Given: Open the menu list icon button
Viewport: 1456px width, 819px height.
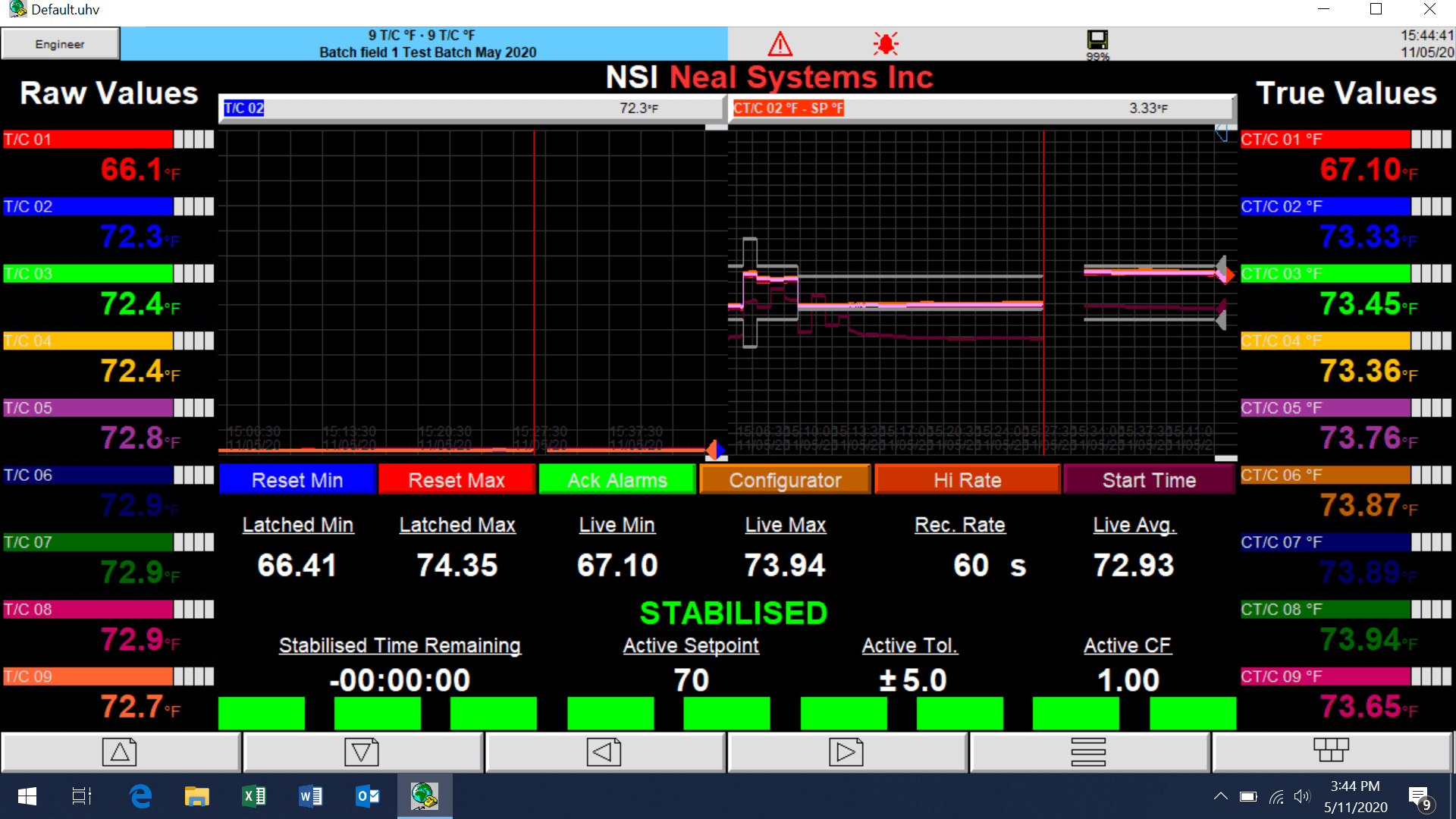Looking at the screenshot, I should [x=1088, y=752].
